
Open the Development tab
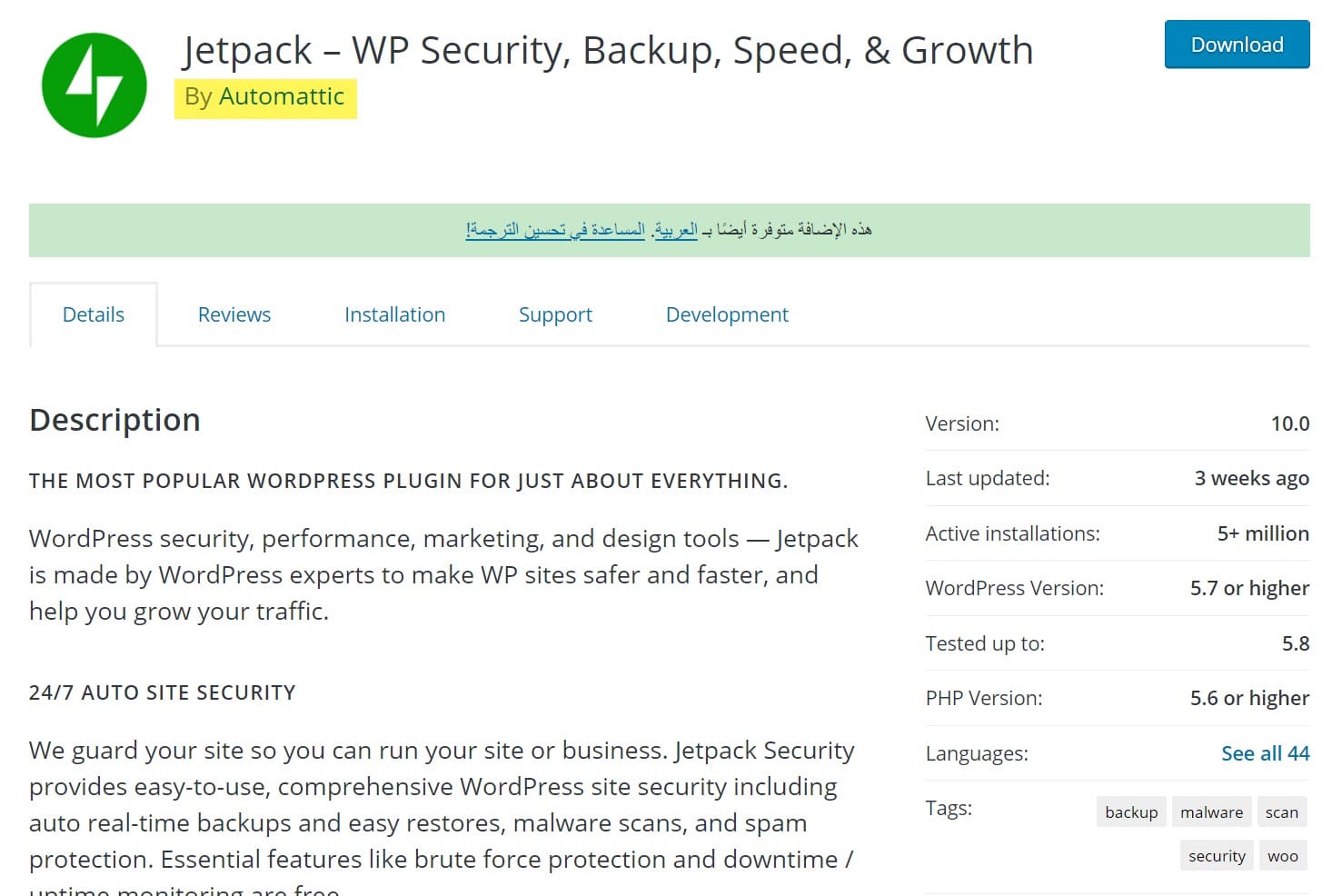(x=727, y=314)
